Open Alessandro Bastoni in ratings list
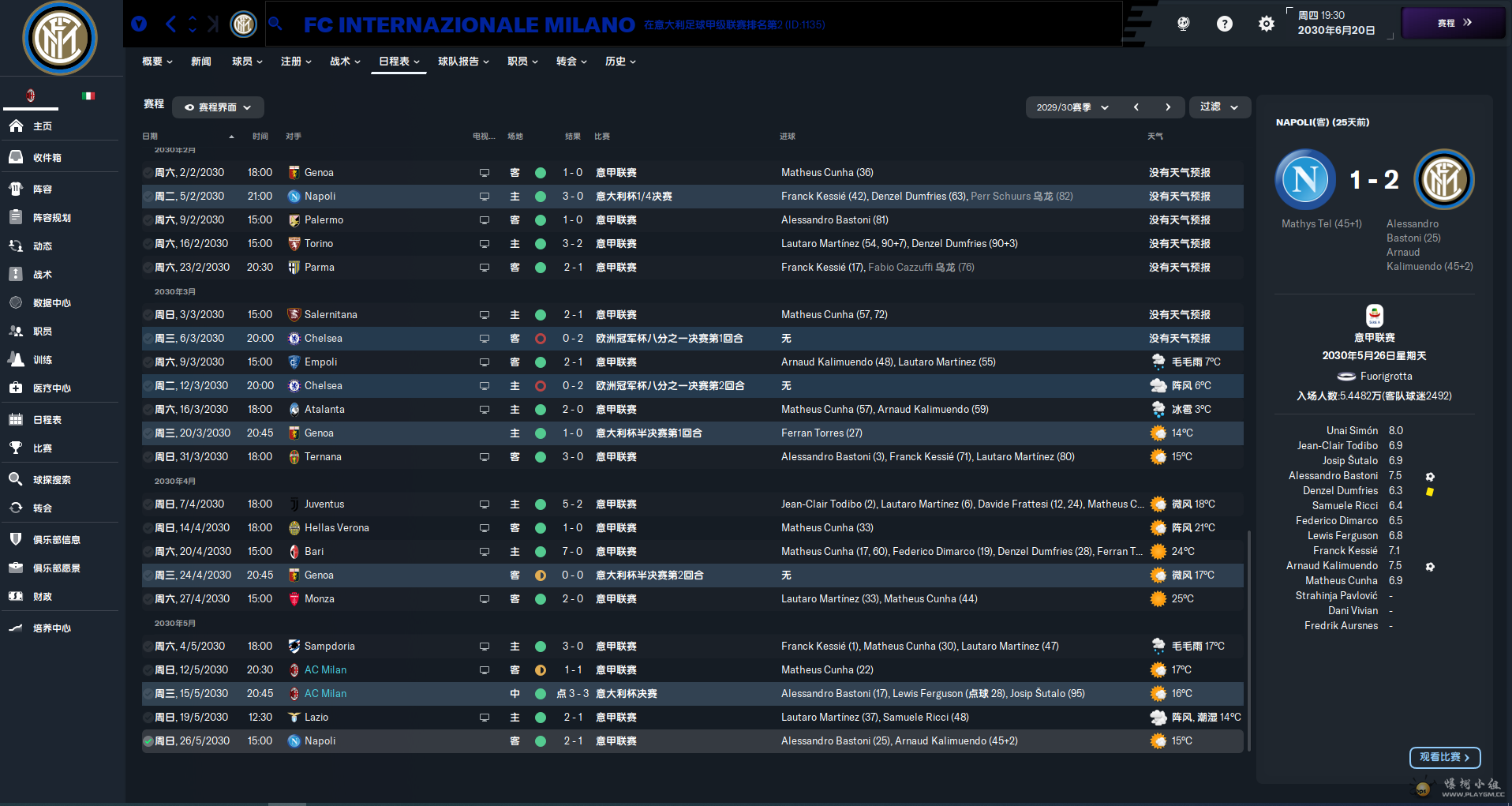 coord(1333,476)
